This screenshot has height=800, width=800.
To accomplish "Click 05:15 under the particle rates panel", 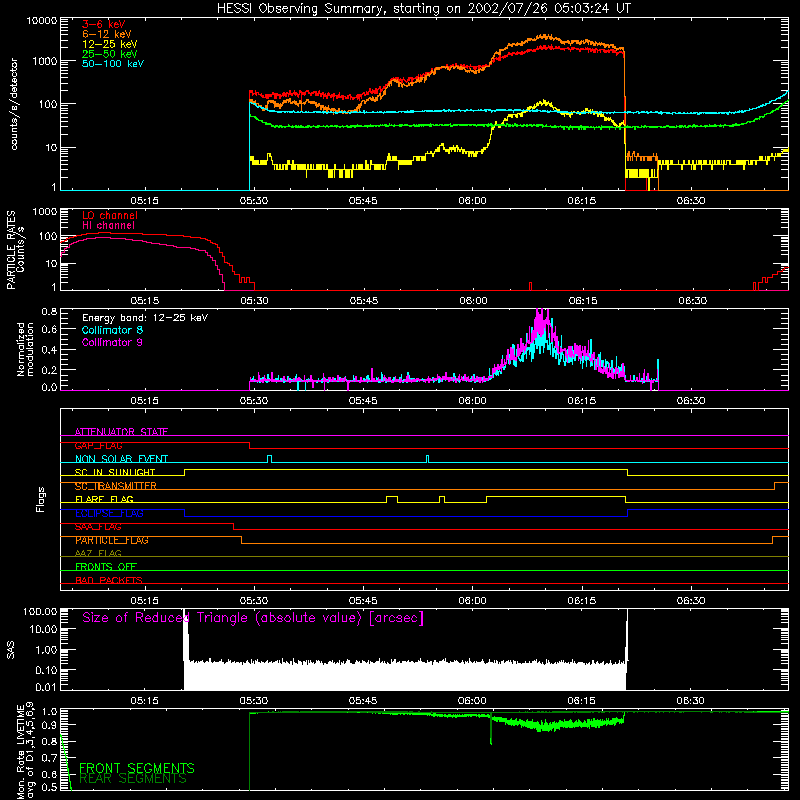I will (x=145, y=301).
